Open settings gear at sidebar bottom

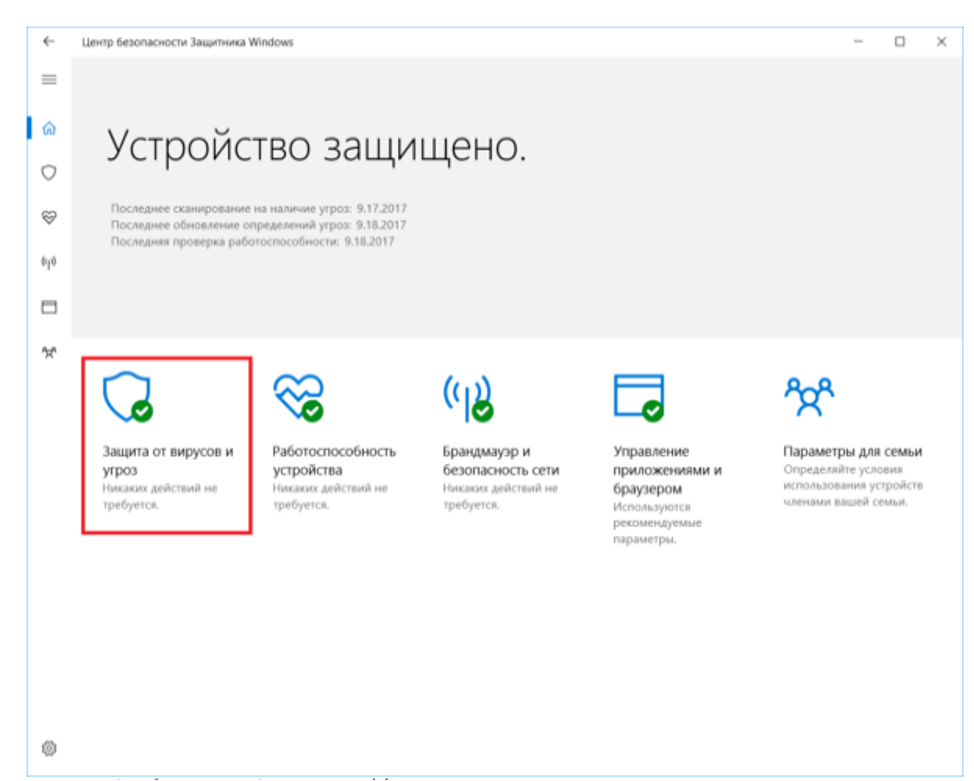(x=49, y=747)
